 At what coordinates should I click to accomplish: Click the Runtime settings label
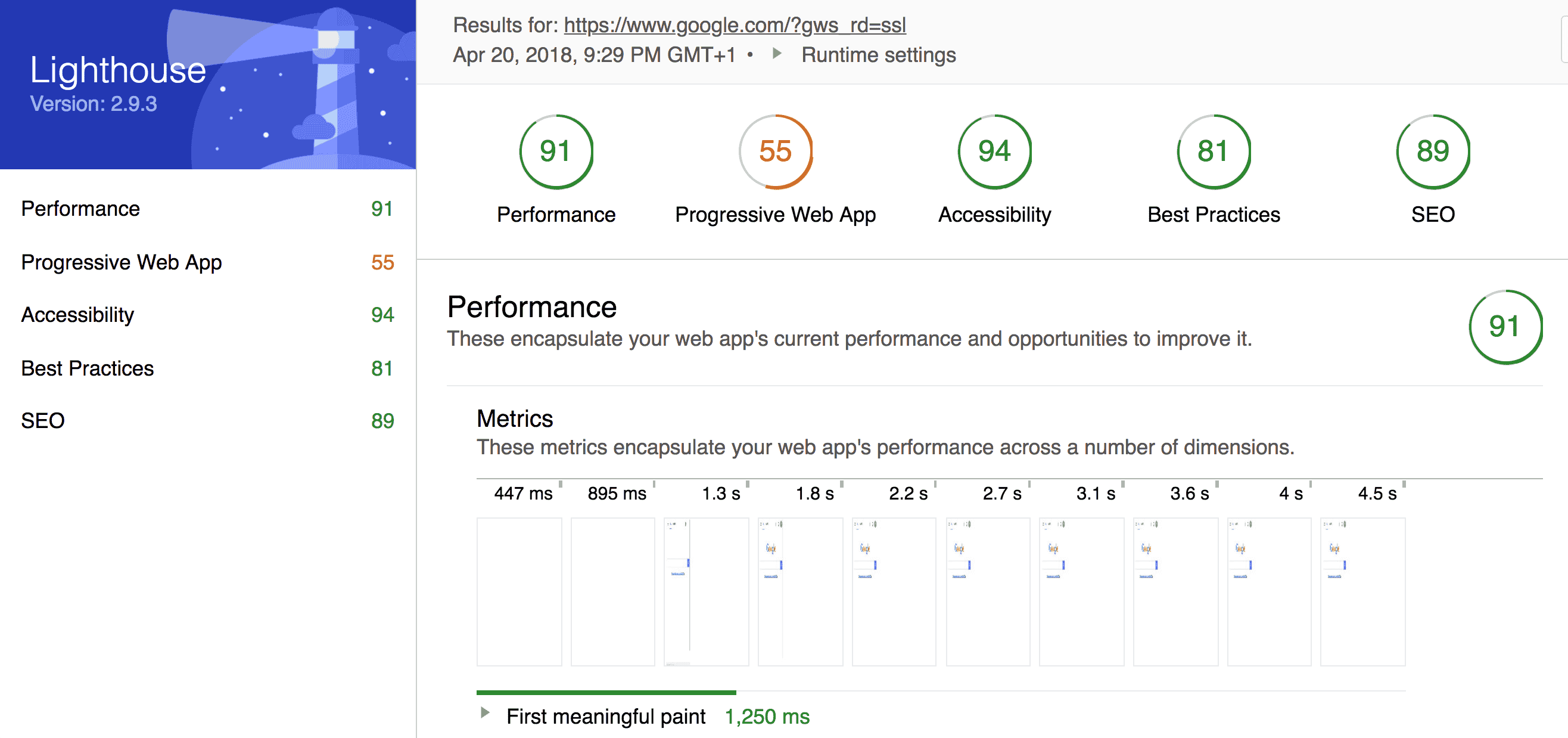coord(878,55)
